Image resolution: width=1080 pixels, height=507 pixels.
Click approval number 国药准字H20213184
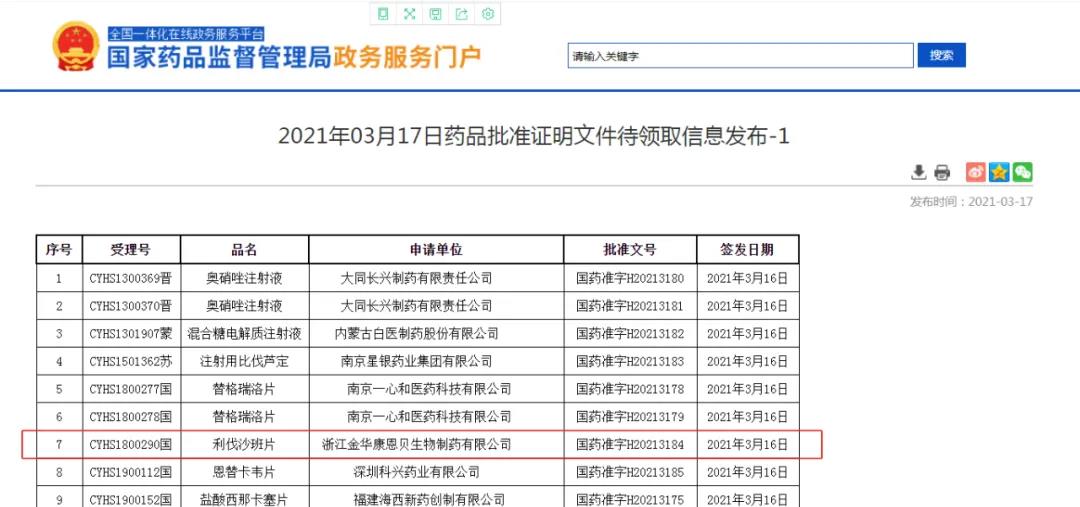[x=630, y=444]
